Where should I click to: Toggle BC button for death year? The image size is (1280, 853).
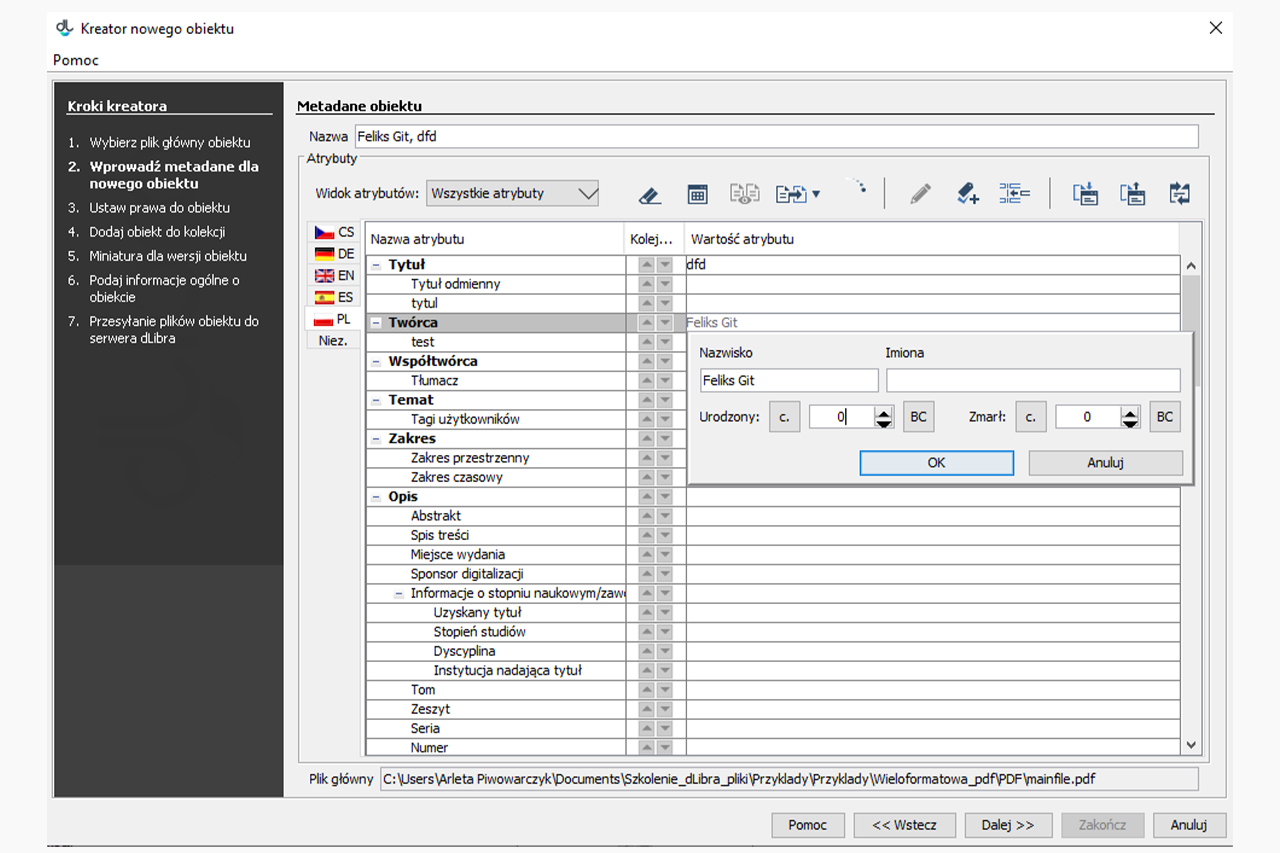1164,417
